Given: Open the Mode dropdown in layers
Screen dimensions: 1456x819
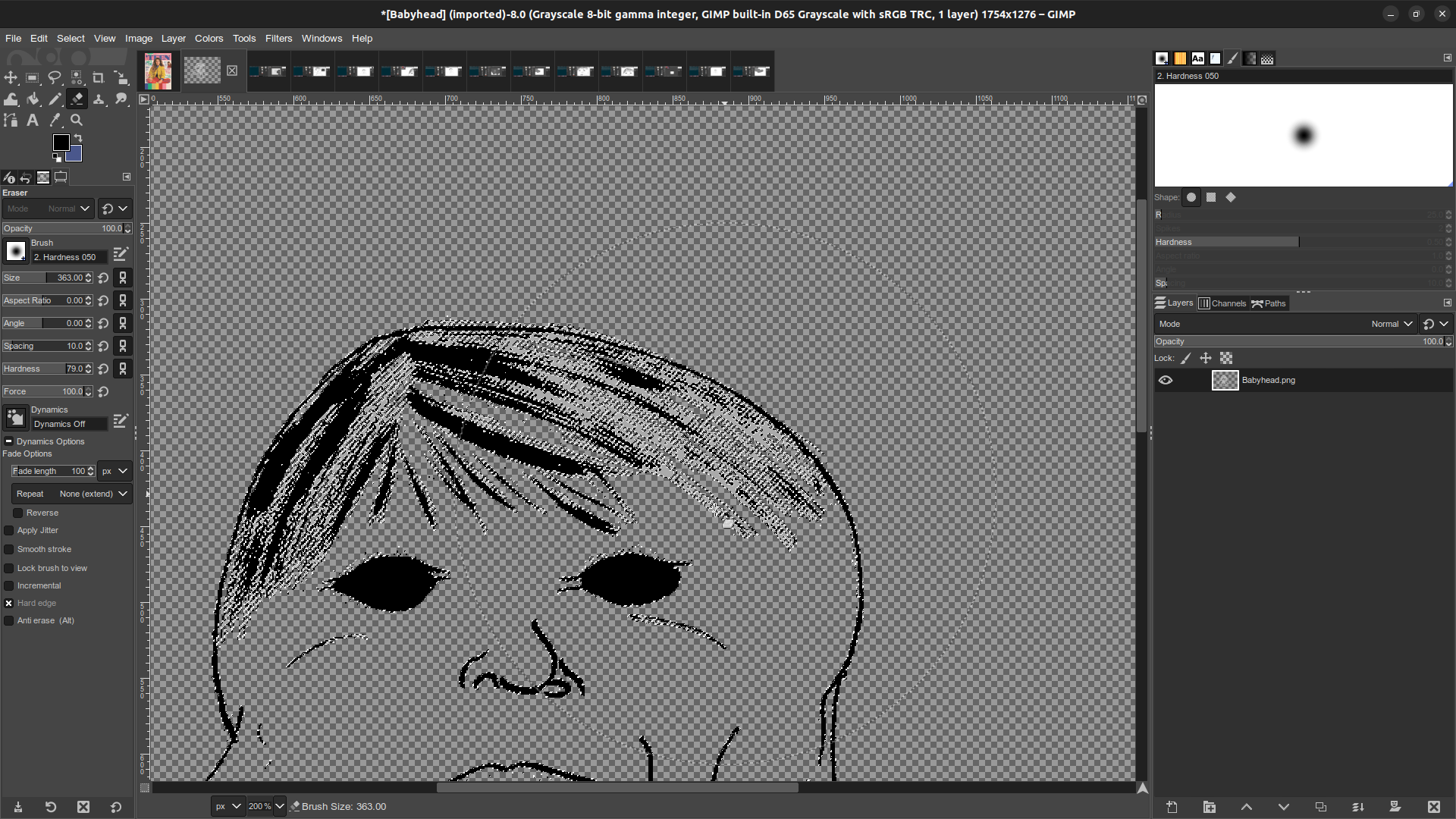Looking at the screenshot, I should point(1392,323).
